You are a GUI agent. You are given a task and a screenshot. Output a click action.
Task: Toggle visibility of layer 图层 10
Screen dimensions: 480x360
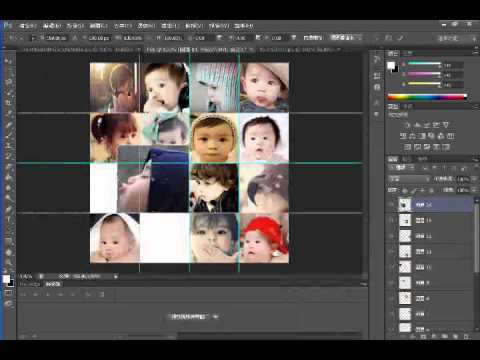click(392, 267)
